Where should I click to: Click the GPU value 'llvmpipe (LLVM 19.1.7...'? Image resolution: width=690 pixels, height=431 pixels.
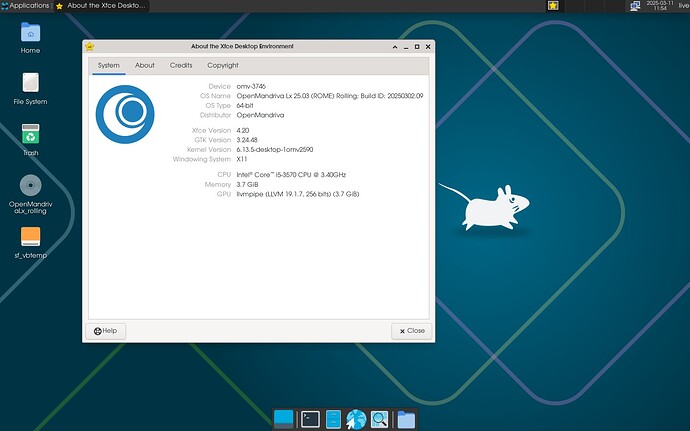298,194
